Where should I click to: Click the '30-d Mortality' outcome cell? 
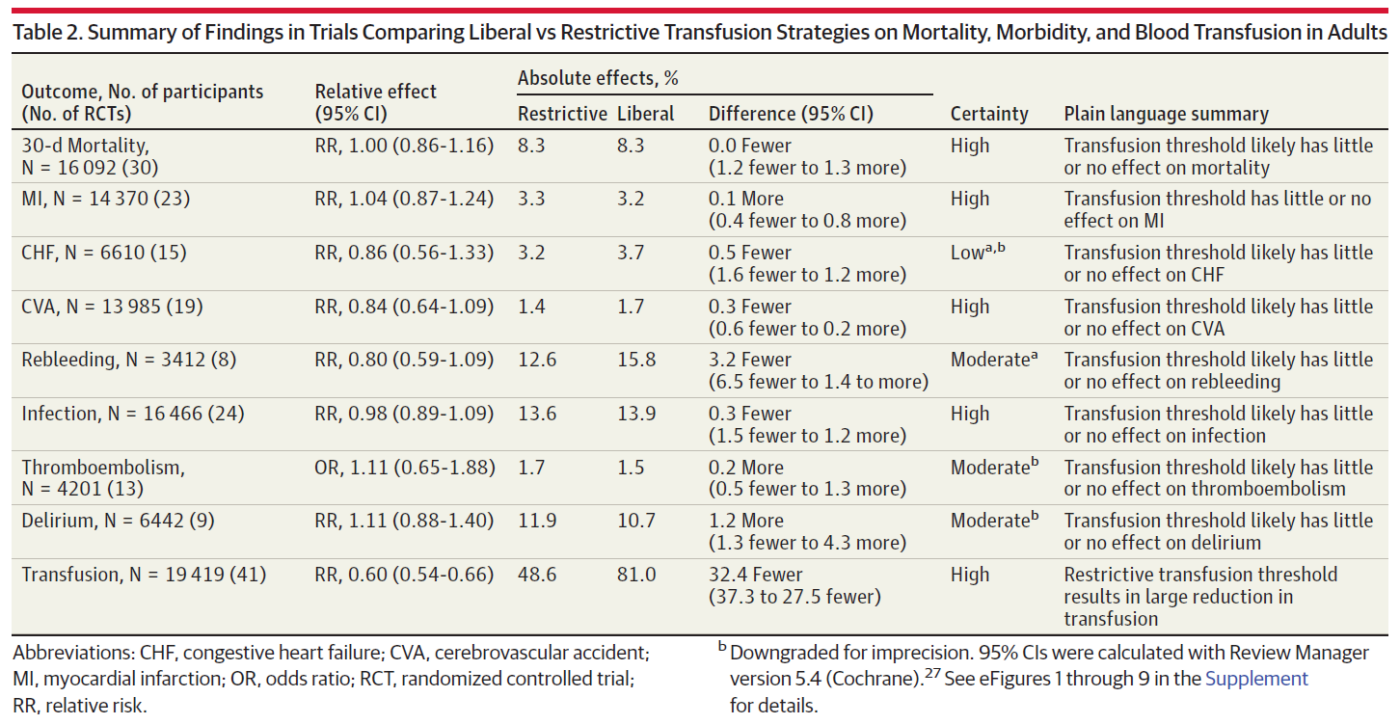86,146
